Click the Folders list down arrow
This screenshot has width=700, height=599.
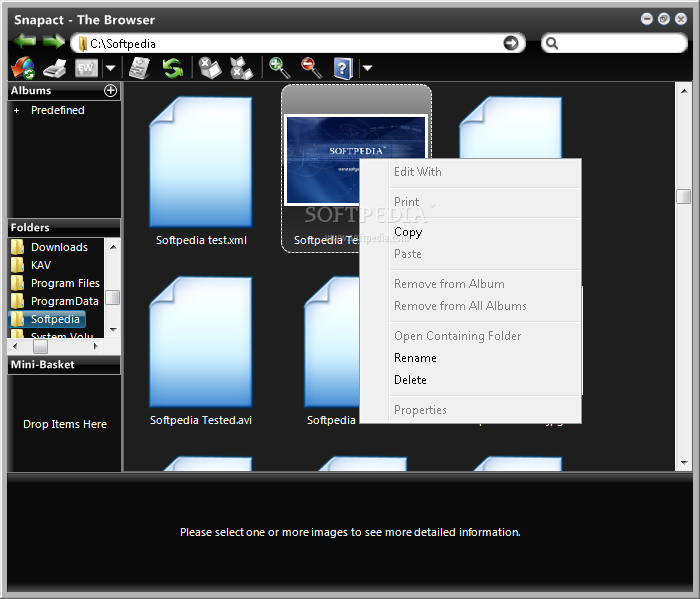pos(113,330)
